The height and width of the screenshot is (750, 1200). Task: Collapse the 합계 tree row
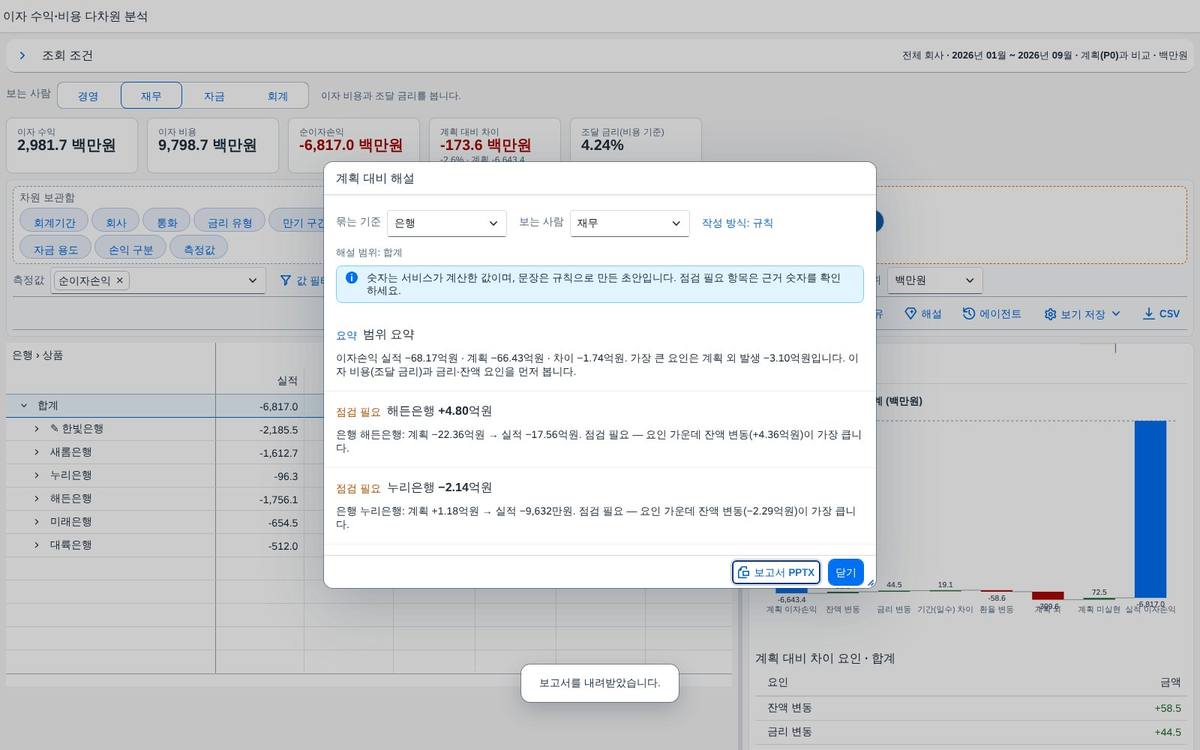coord(23,406)
